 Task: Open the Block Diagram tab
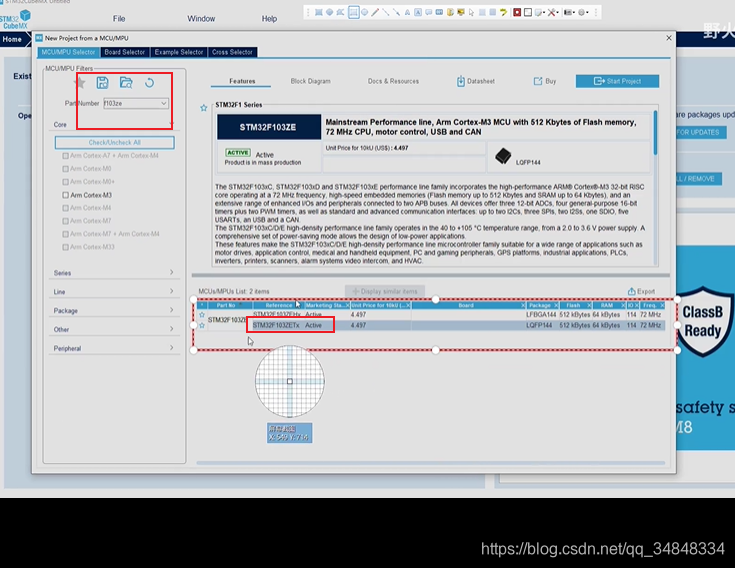(310, 81)
